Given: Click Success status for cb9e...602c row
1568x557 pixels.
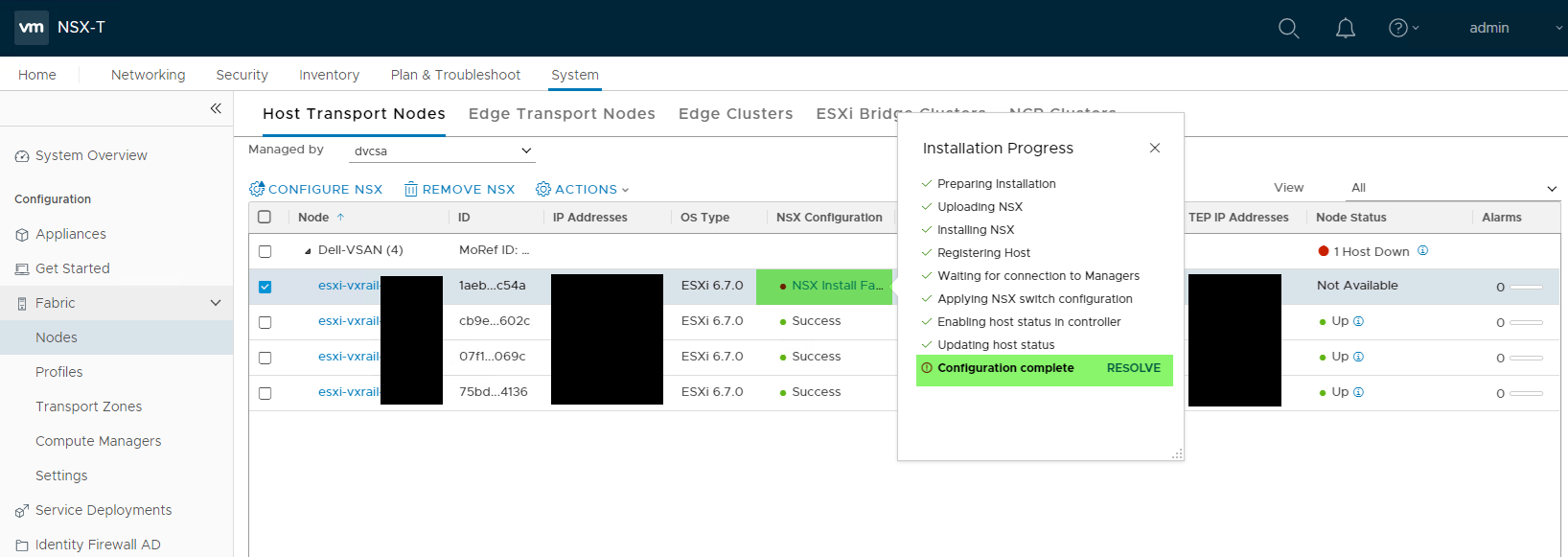Looking at the screenshot, I should [817, 321].
